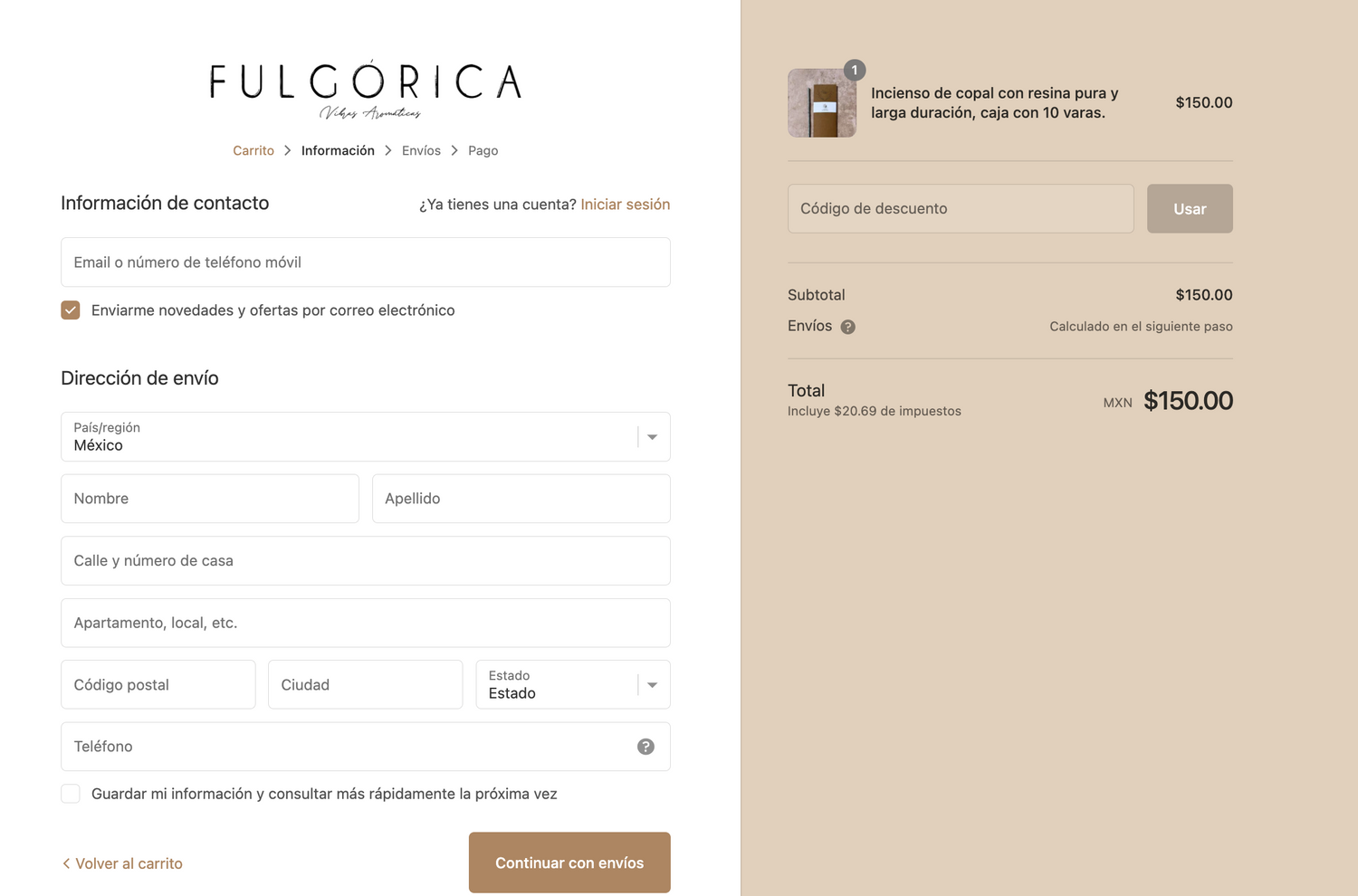Click the Fulgórica store logo
The height and width of the screenshot is (896, 1358).
point(365,89)
